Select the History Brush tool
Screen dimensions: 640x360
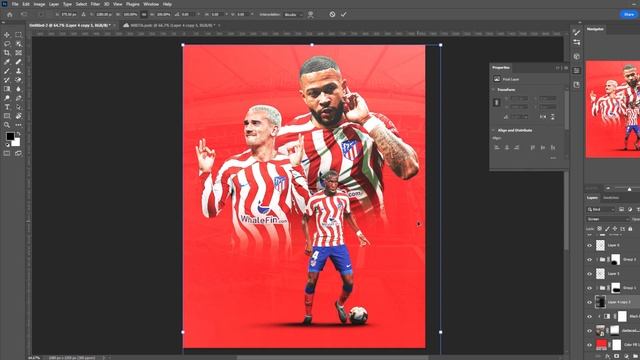(x=7, y=80)
